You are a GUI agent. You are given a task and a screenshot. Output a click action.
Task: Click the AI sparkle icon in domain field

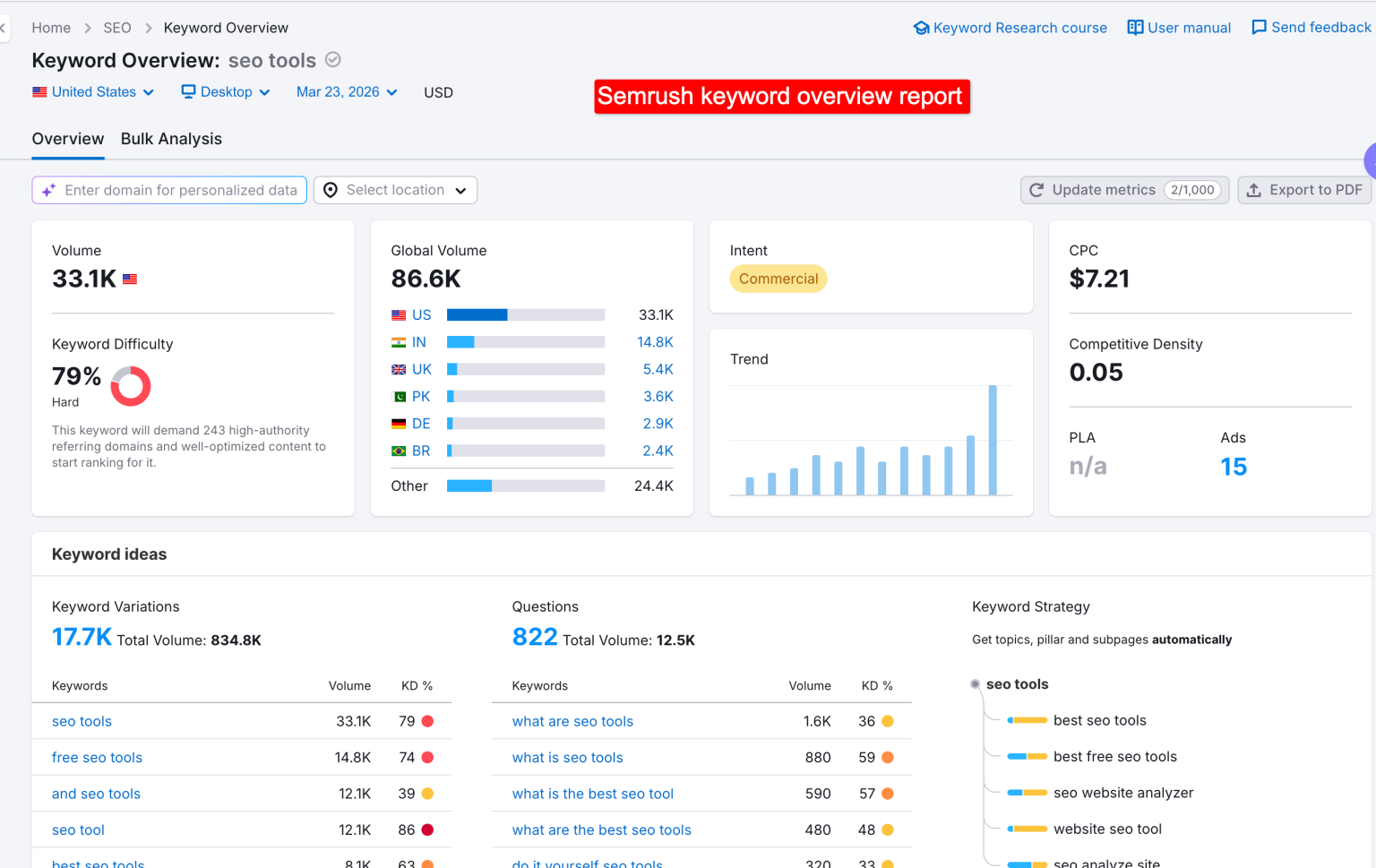click(x=50, y=190)
